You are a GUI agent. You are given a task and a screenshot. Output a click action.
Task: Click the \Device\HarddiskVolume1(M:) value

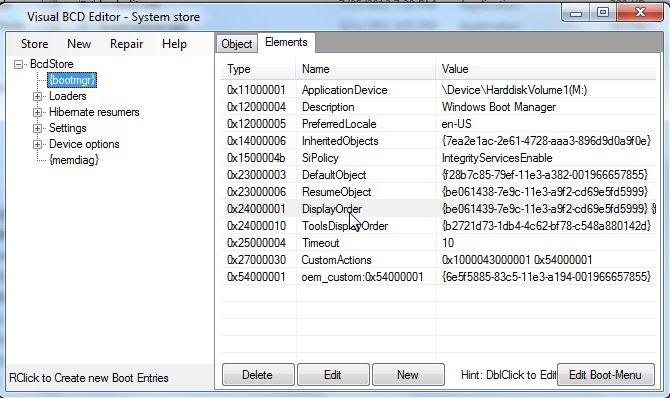click(514, 90)
